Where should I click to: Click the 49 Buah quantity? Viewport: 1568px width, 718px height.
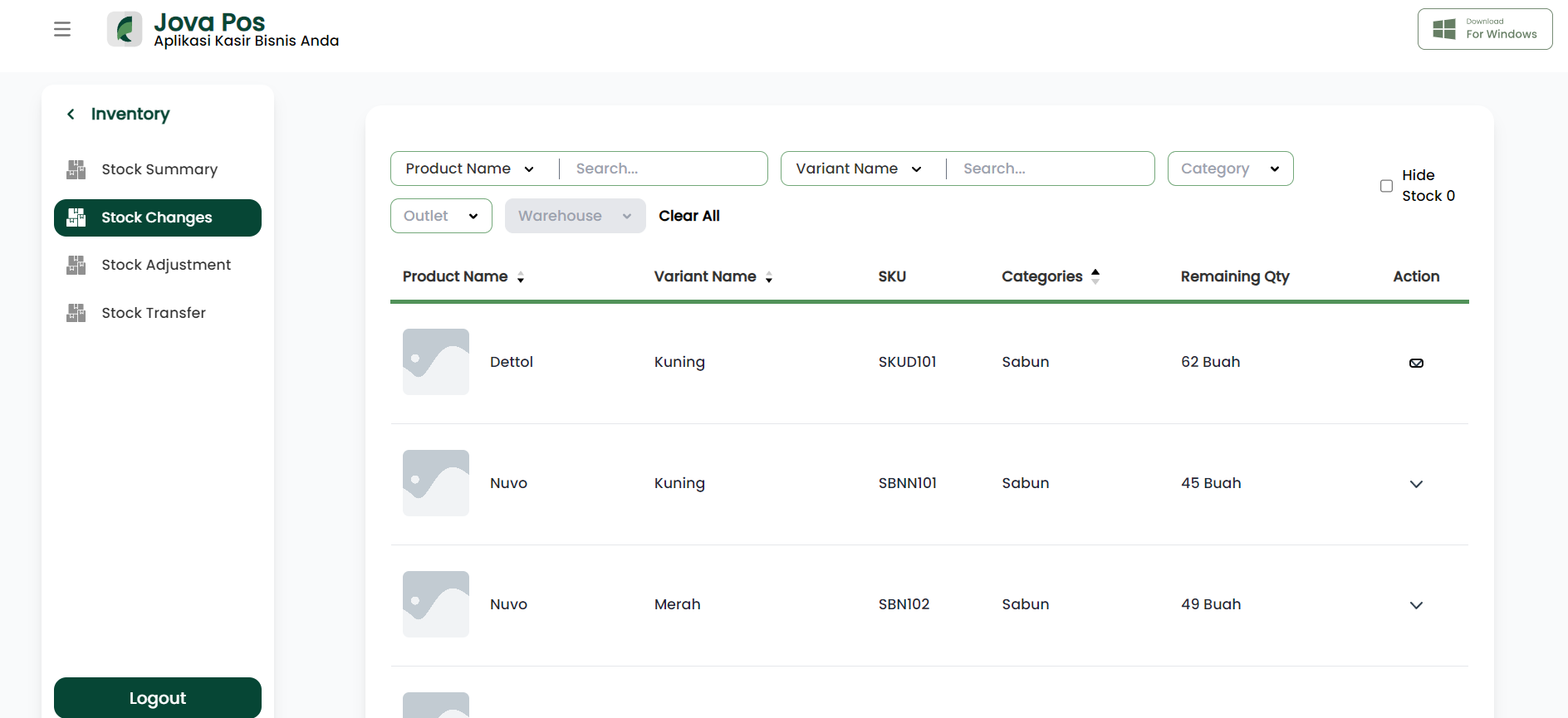[1212, 604]
